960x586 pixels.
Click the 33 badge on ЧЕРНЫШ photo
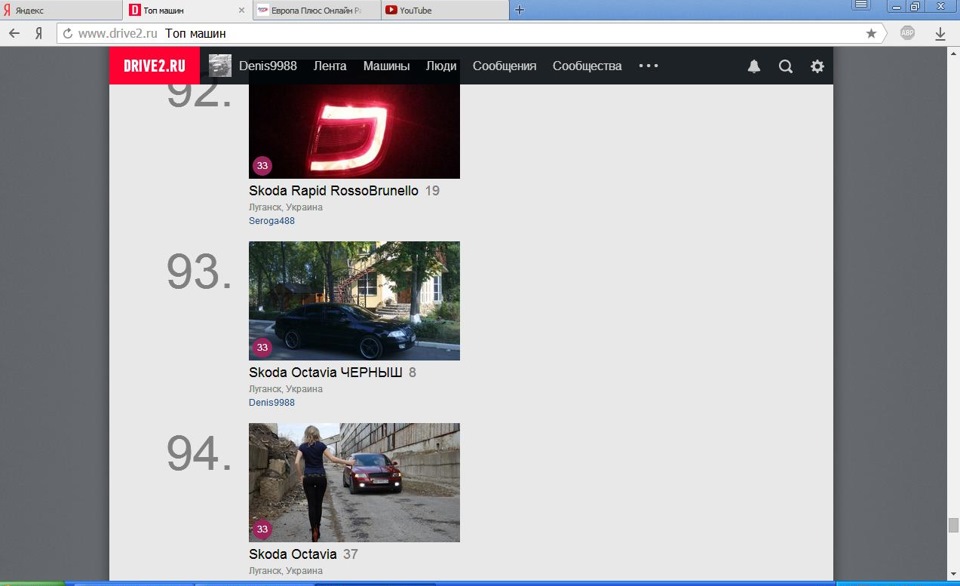(262, 347)
